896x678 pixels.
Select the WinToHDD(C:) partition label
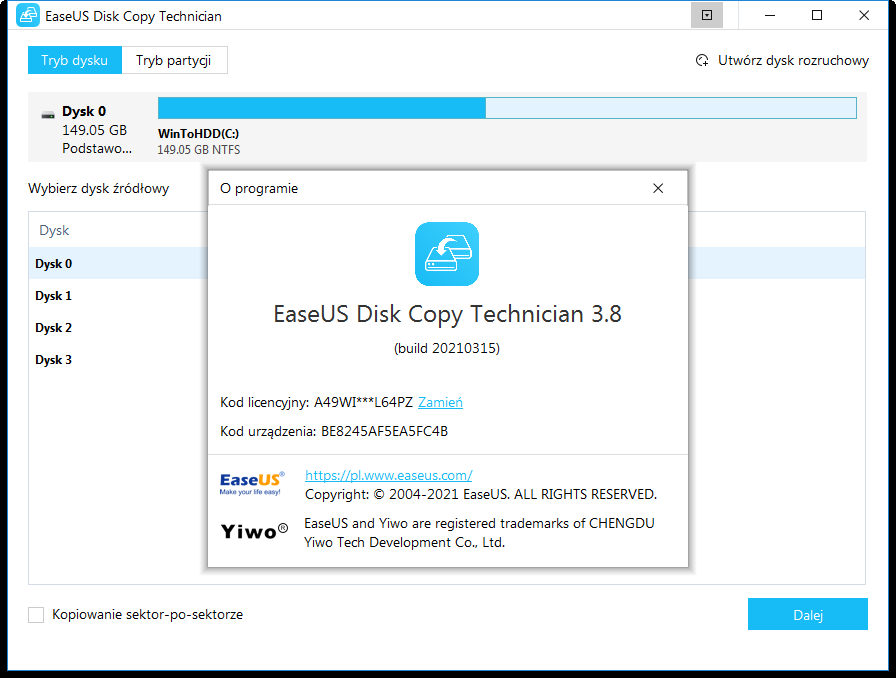coord(198,134)
